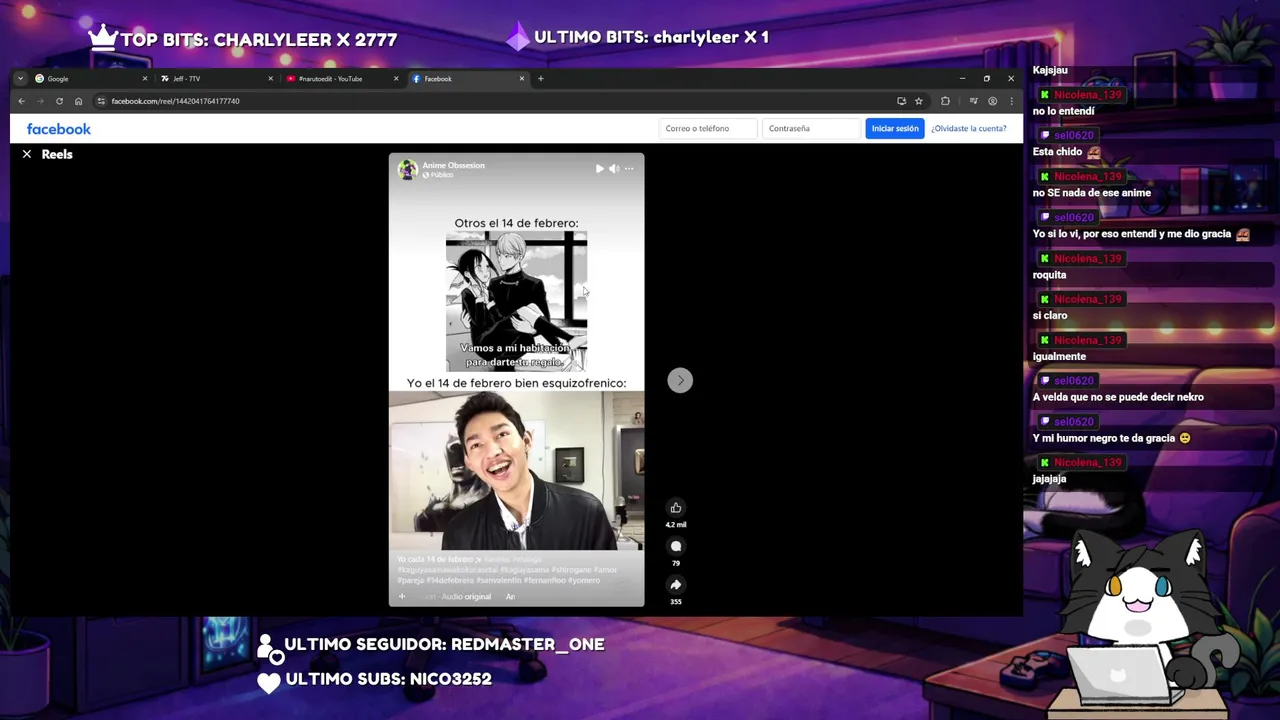Play the reel with the play icon
This screenshot has height=720, width=1280.
(599, 169)
